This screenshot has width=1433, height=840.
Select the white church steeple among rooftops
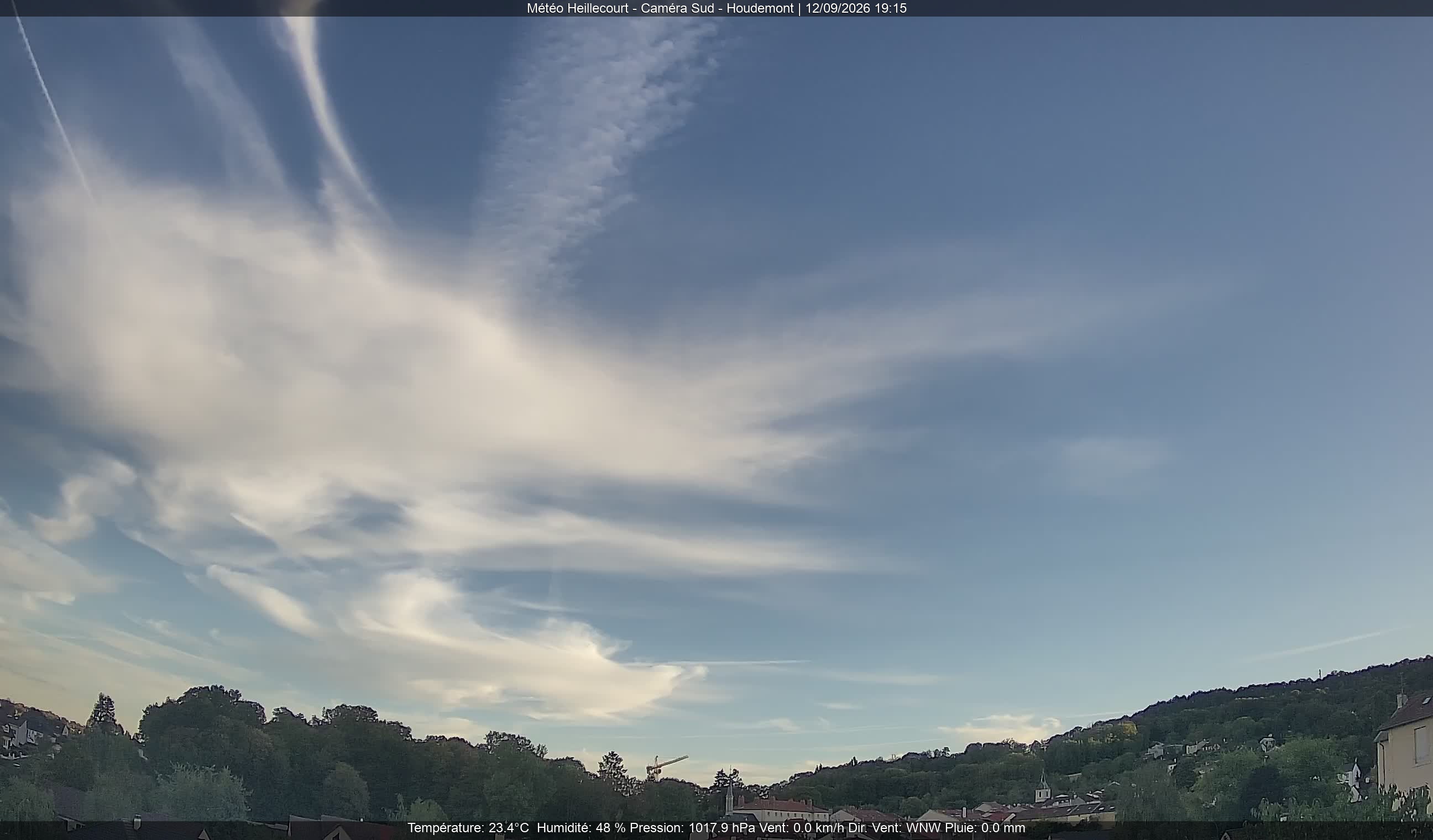point(1042,786)
